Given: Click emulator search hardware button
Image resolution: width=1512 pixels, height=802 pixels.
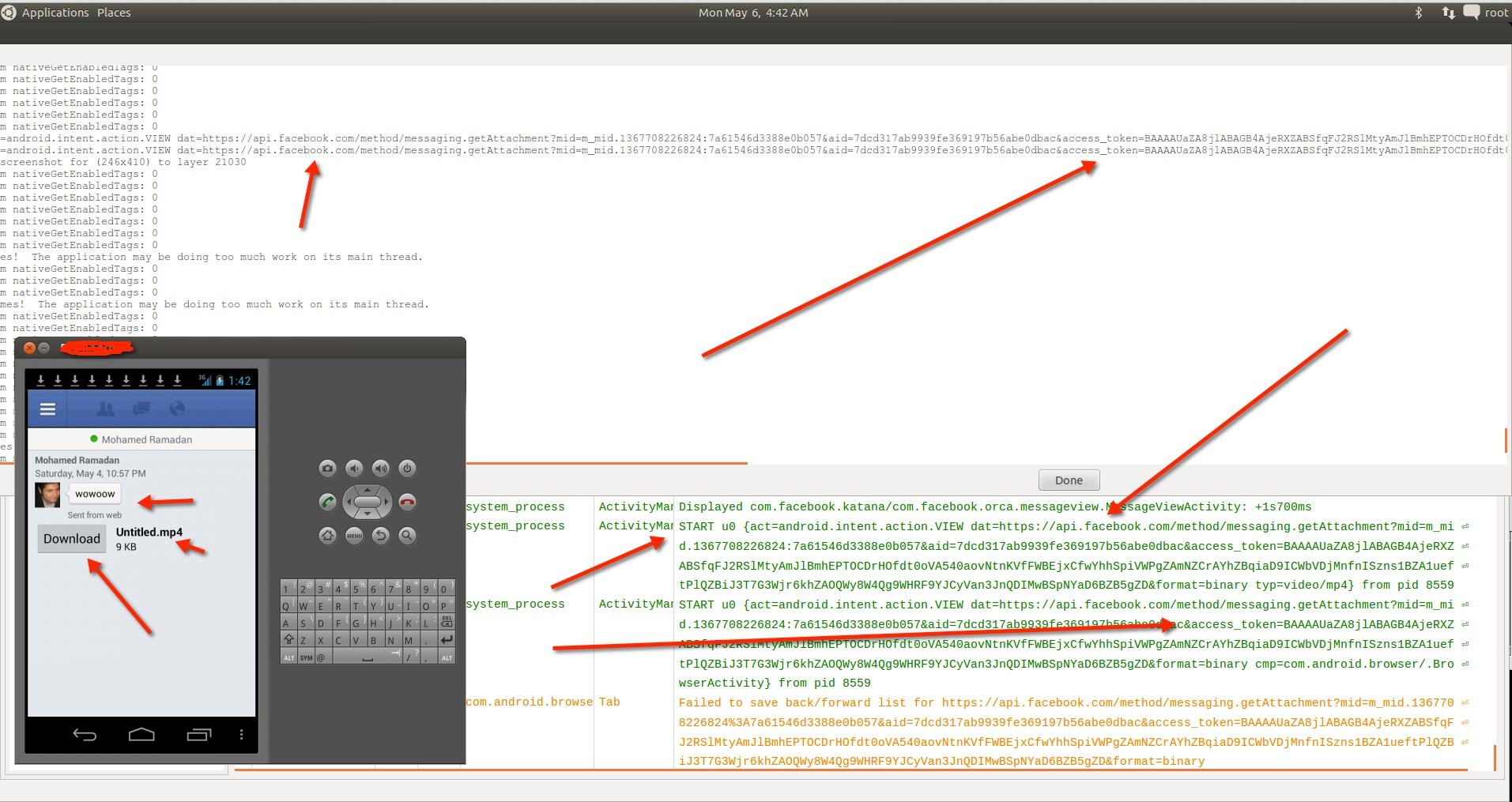Looking at the screenshot, I should (408, 536).
